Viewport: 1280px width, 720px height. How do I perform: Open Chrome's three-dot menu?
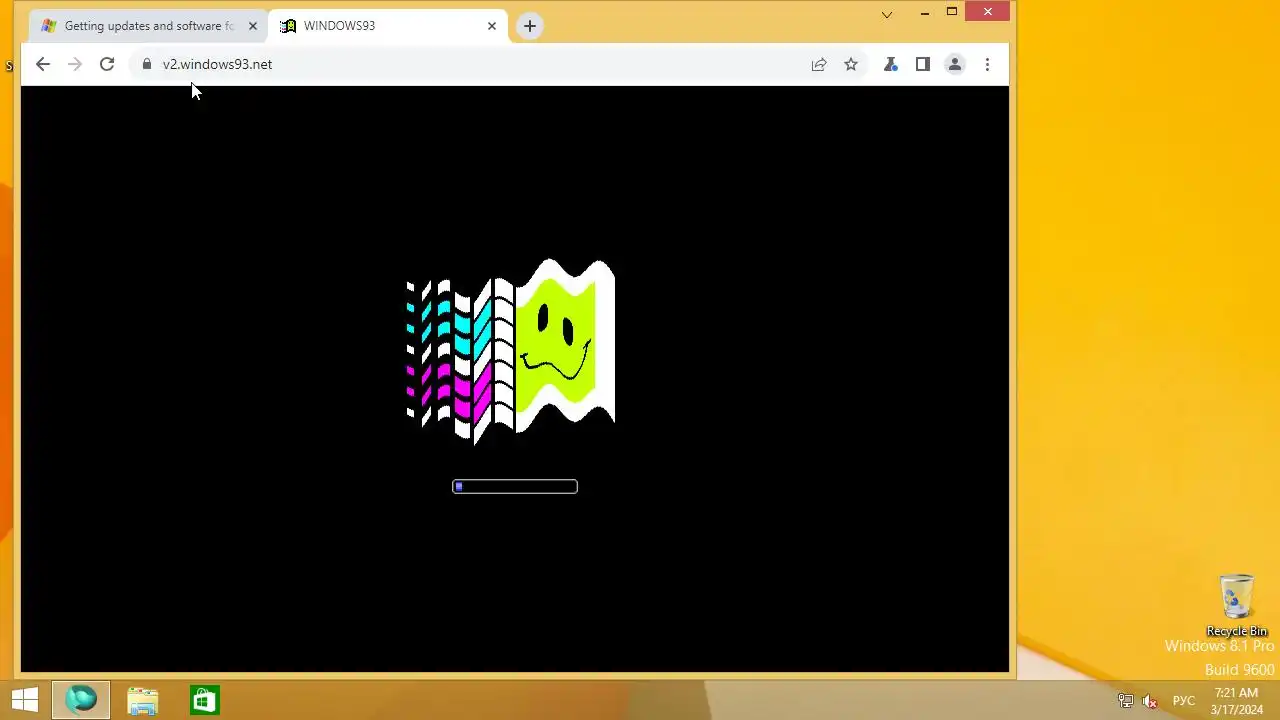[x=987, y=64]
